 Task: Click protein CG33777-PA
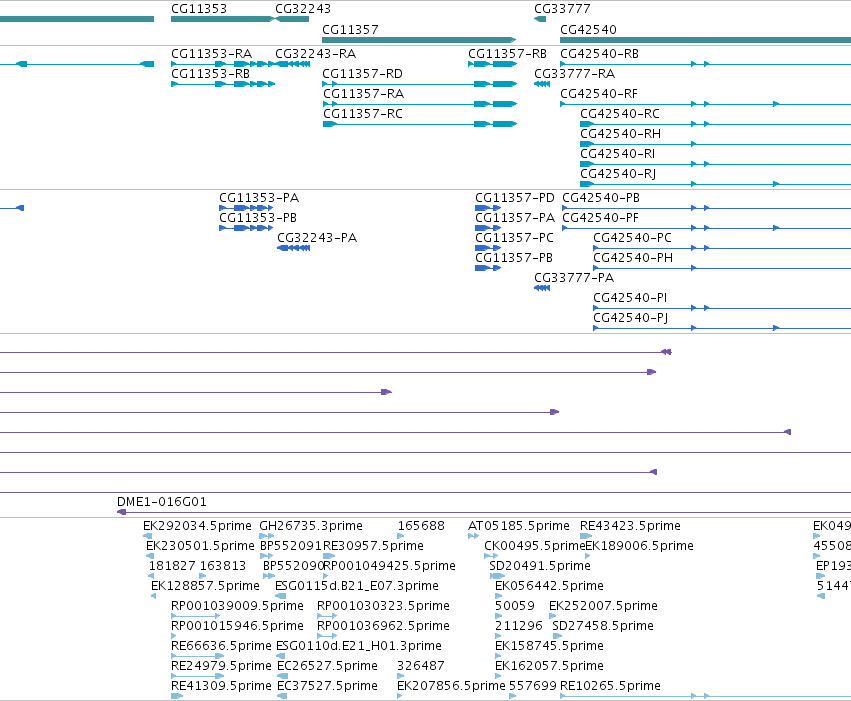point(542,288)
